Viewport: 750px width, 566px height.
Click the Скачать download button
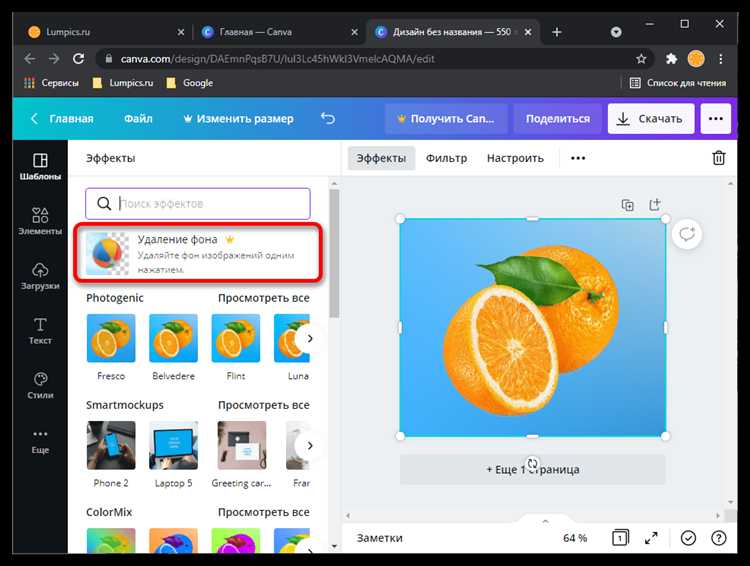pos(651,118)
